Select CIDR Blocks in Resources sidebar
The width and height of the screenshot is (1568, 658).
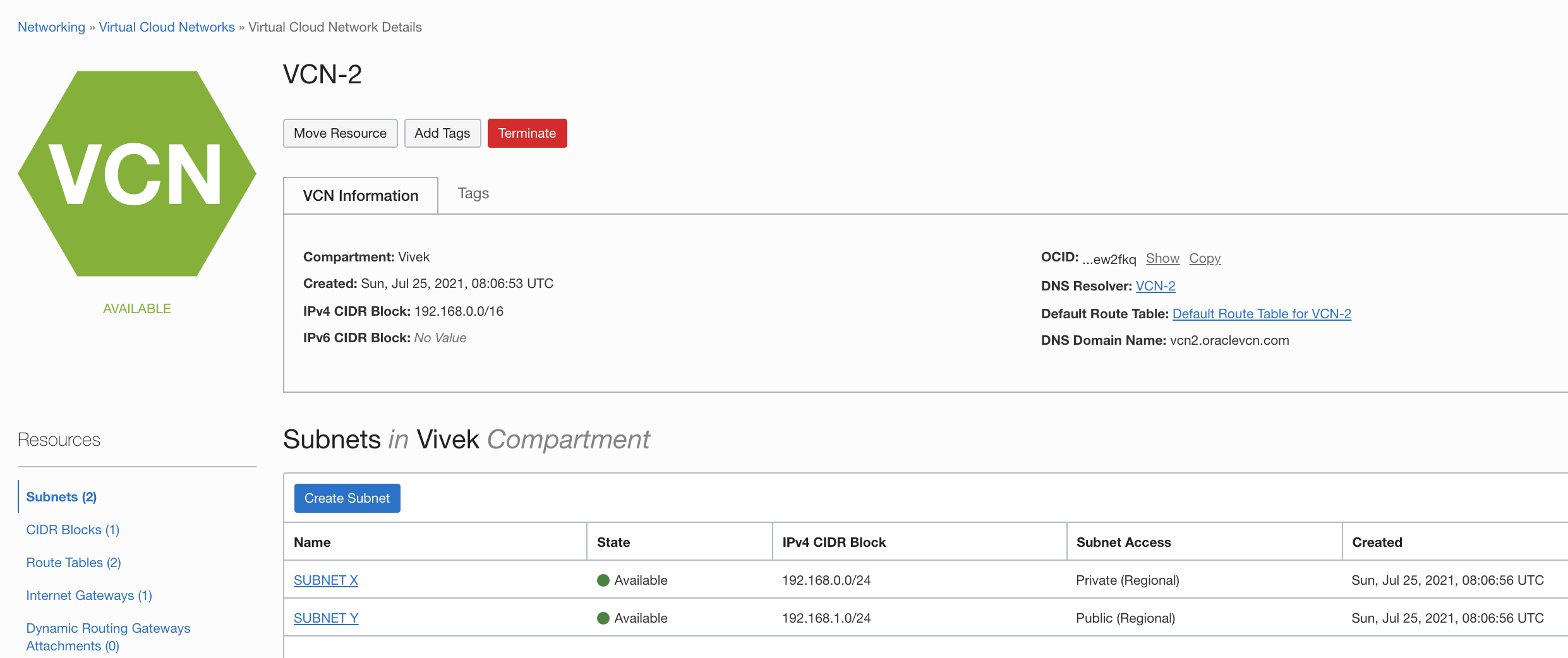72,529
